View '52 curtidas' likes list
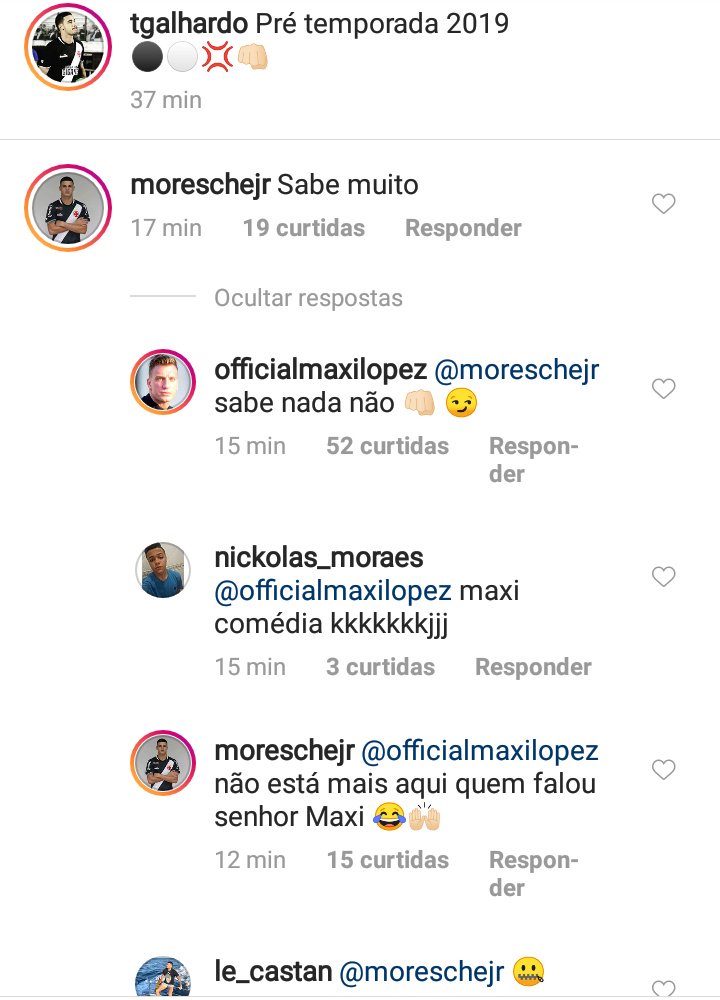720x1000 pixels. tap(387, 446)
